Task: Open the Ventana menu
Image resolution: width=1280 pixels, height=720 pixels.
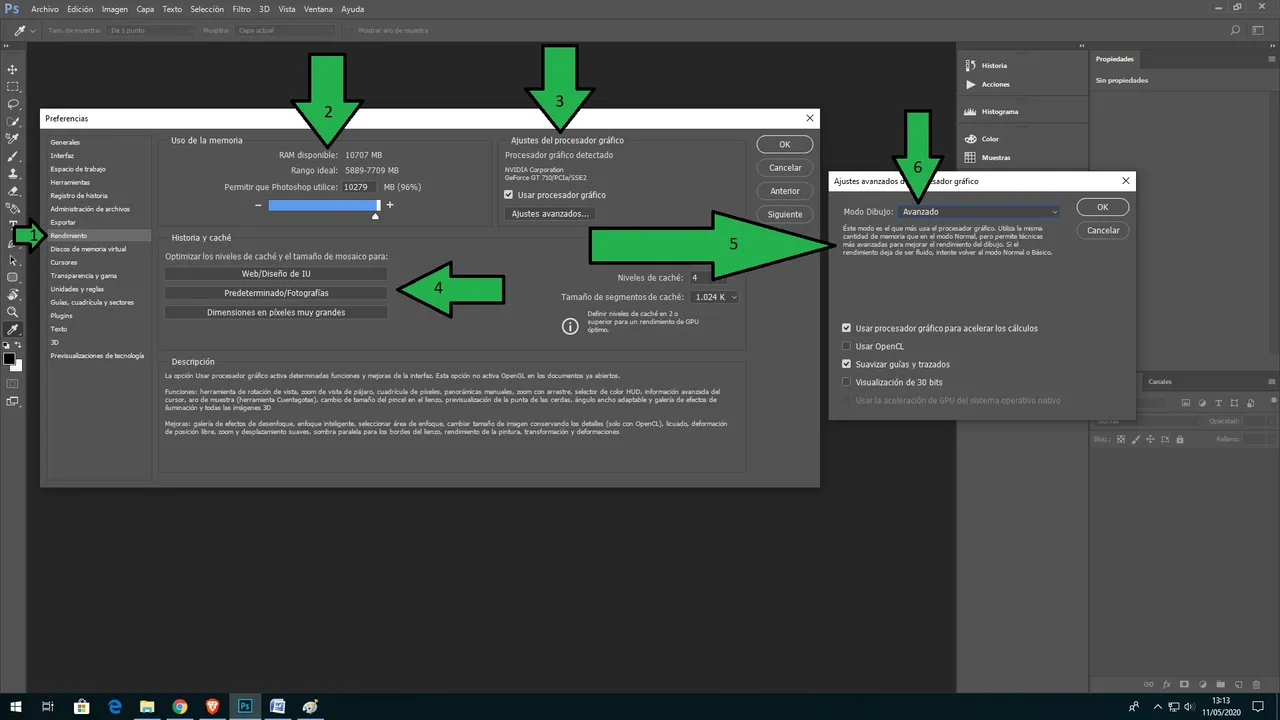Action: point(318,9)
